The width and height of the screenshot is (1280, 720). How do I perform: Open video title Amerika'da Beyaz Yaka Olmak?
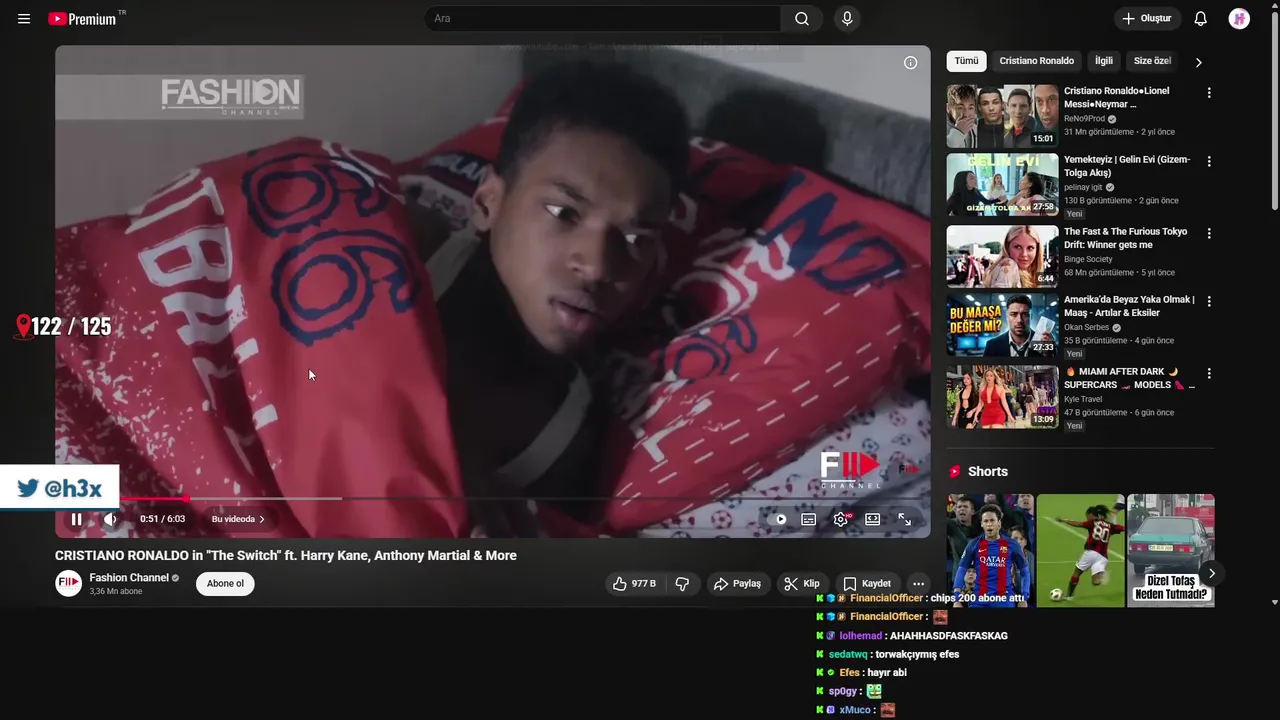click(1129, 306)
